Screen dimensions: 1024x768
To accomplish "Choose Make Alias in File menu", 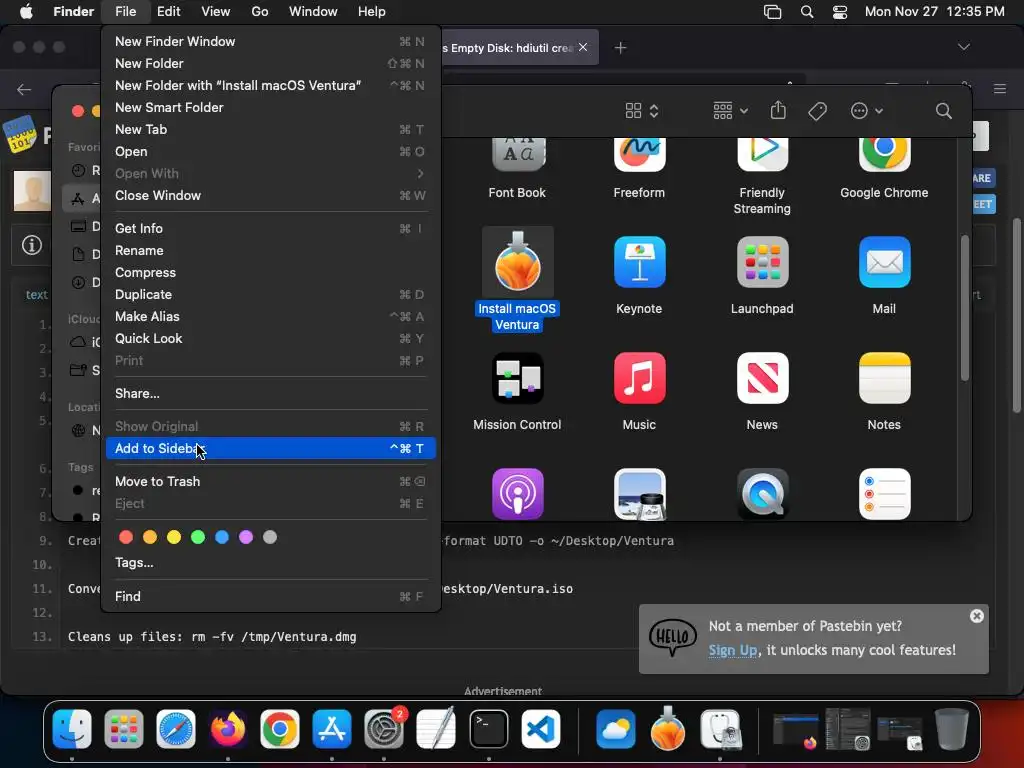I will pyautogui.click(x=270, y=317).
